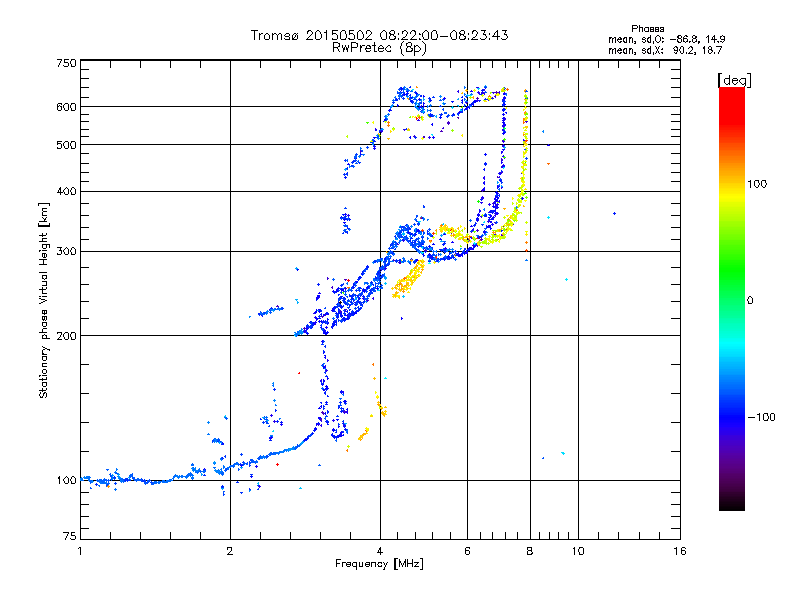Click the colorbar label '-100'
Image resolution: width=800 pixels, height=600 pixels.
coord(761,417)
